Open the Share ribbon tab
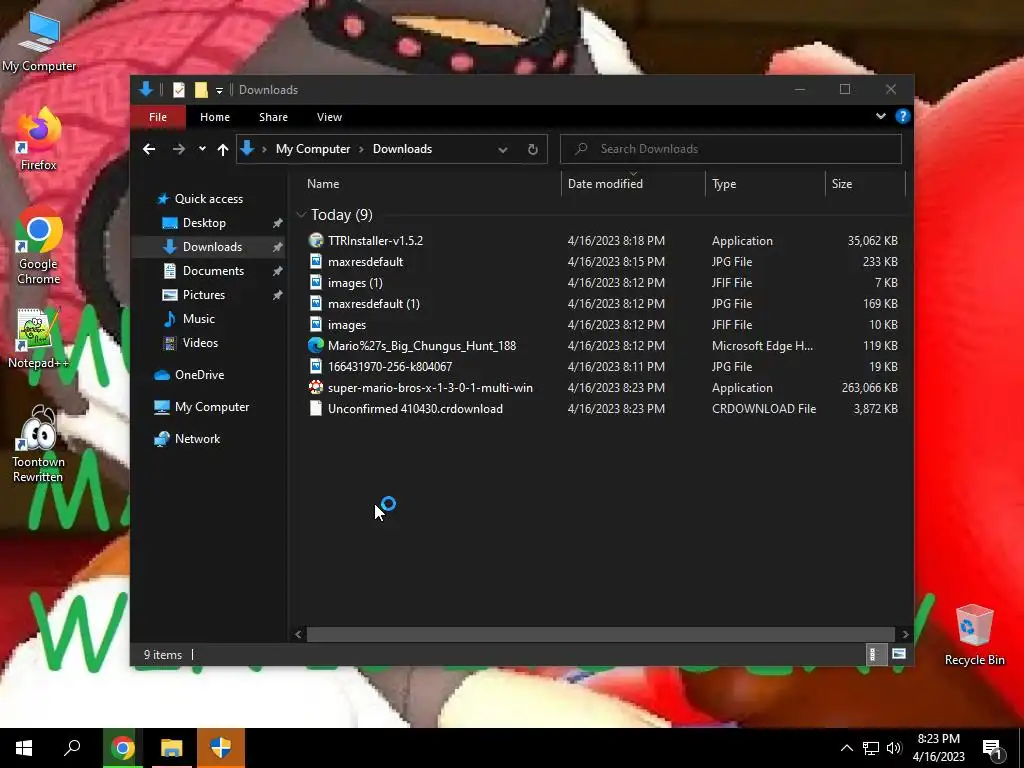 (x=273, y=117)
